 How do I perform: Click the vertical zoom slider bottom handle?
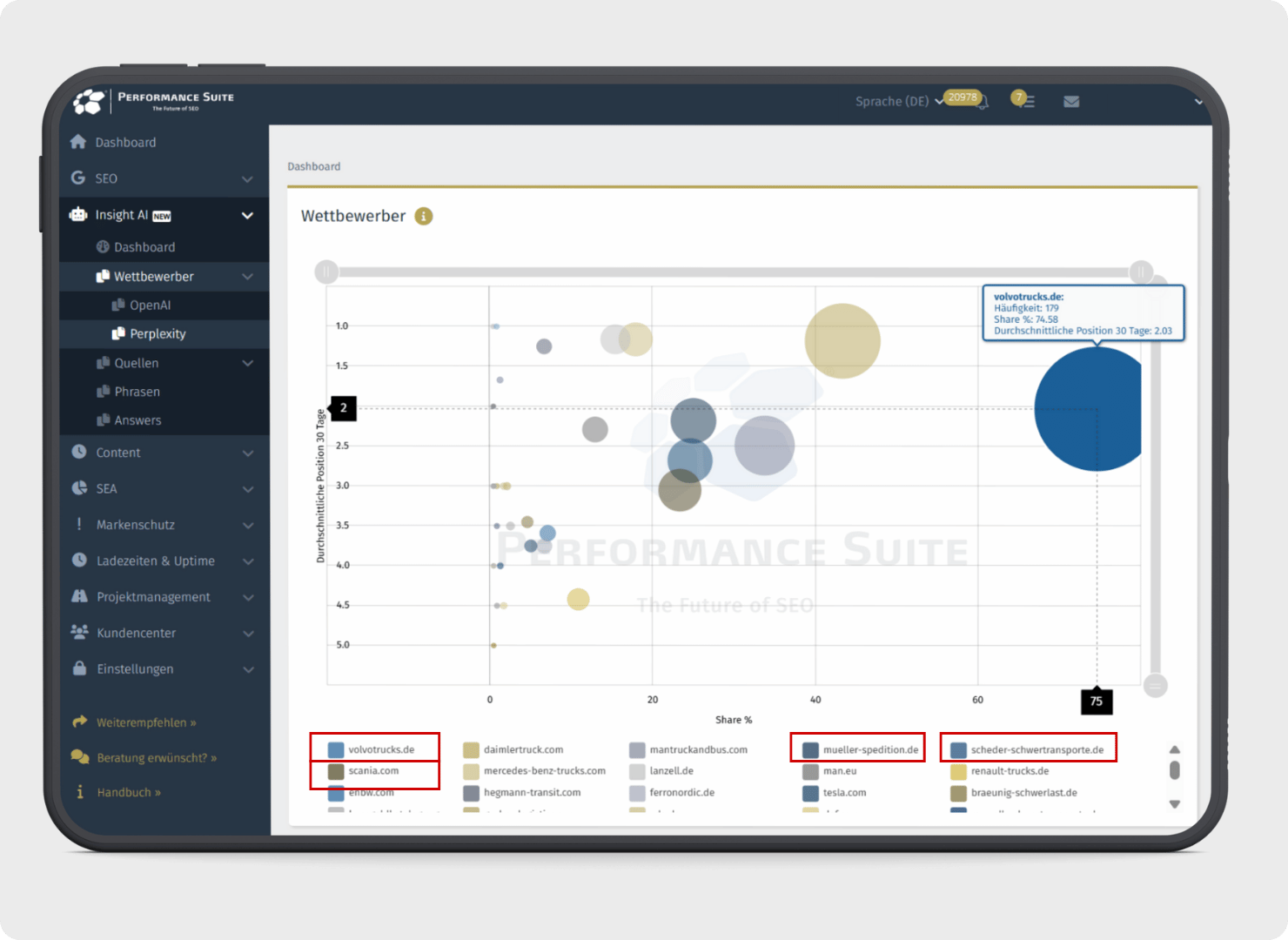(1156, 686)
